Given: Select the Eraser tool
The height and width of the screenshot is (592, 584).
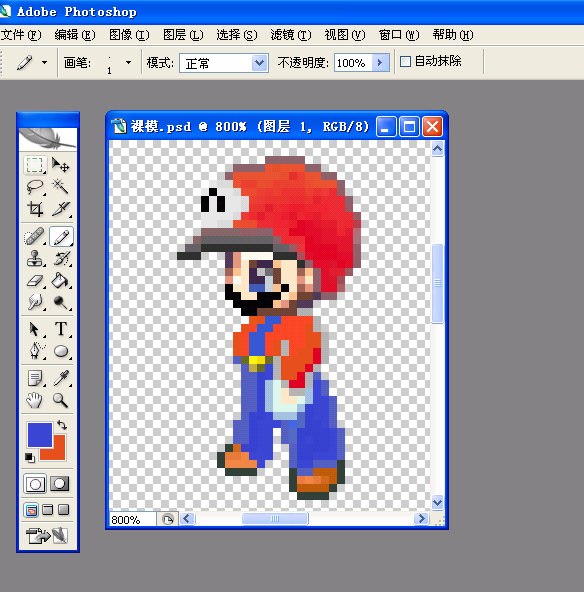Looking at the screenshot, I should coord(35,281).
